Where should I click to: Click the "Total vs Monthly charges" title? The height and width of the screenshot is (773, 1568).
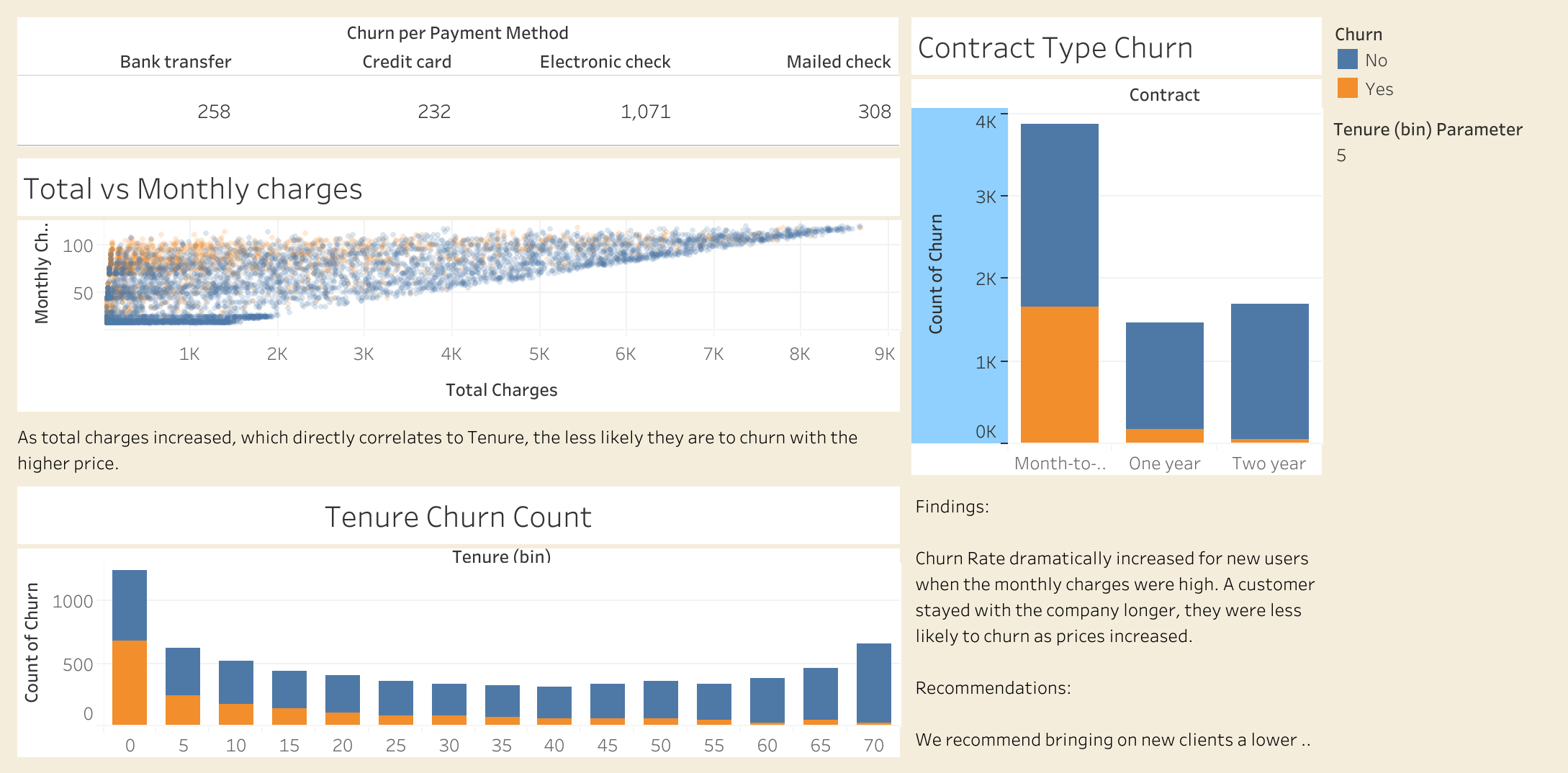click(x=193, y=189)
